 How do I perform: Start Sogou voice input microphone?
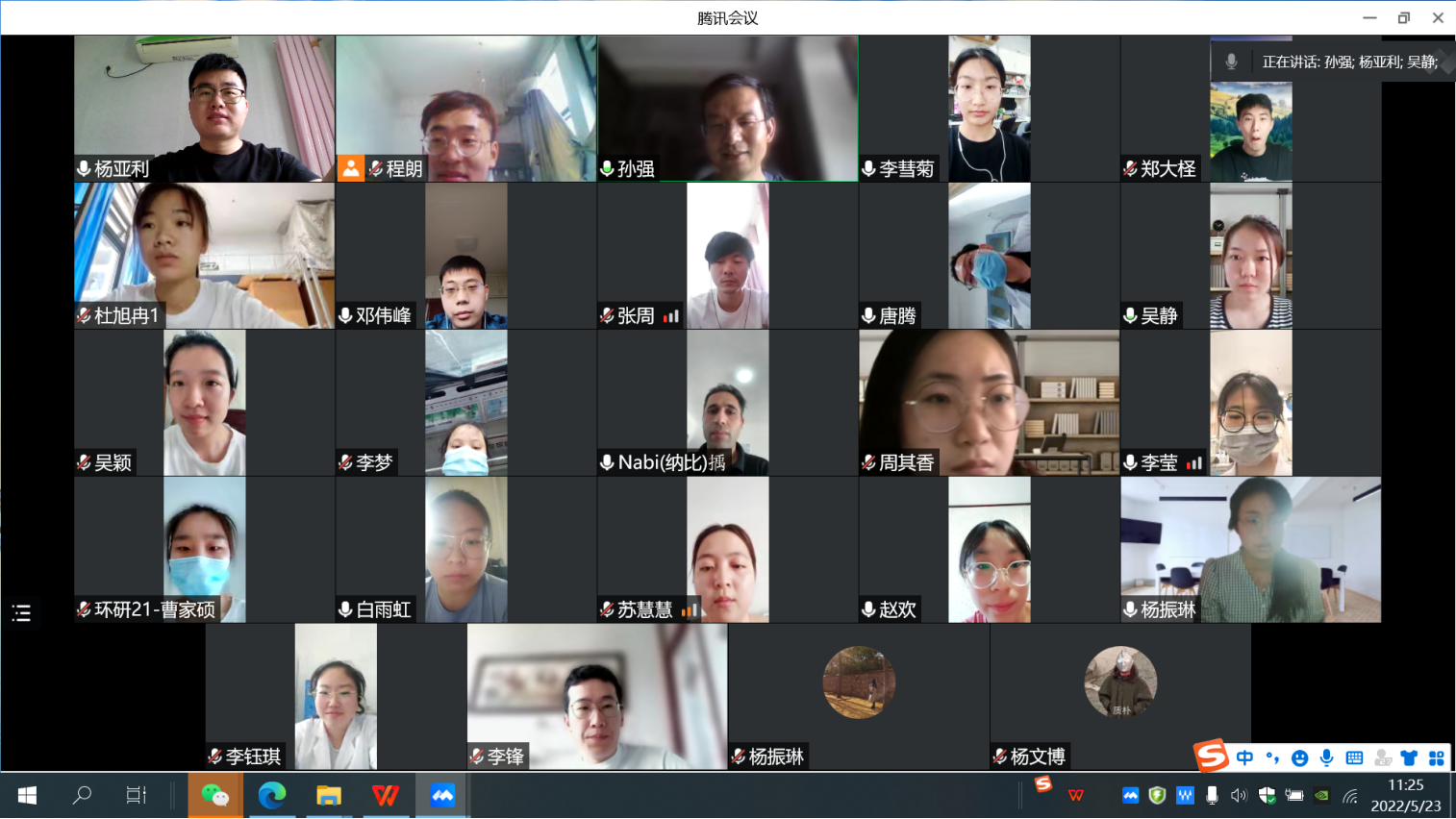pos(1327,757)
